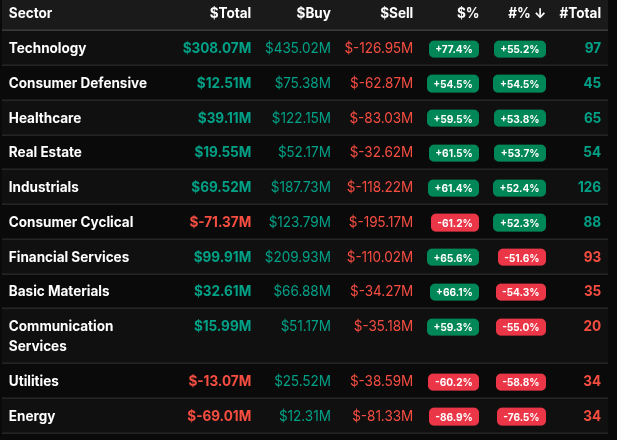This screenshot has height=440, width=617.
Task: Sort by the $Buy column header
Action: [316, 13]
